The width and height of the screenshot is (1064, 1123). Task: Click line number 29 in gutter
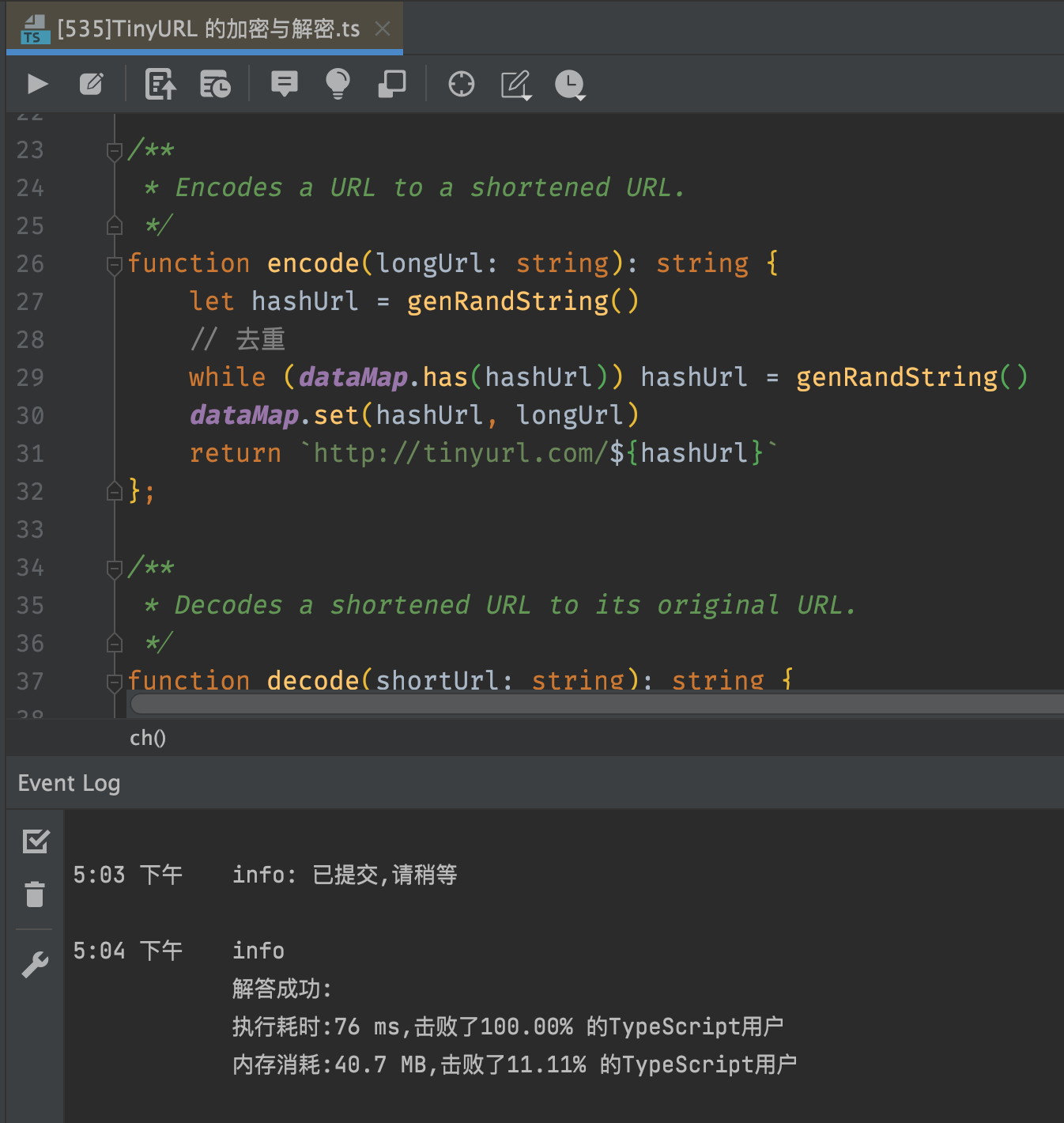tap(30, 377)
